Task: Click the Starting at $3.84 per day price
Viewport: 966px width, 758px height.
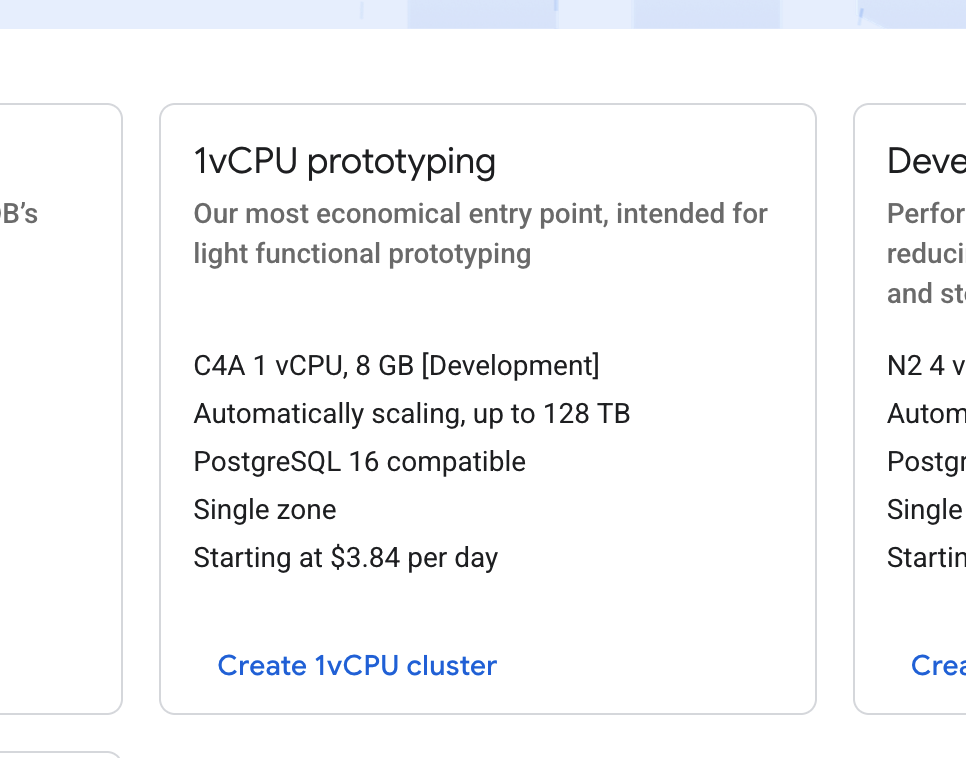Action: tap(346, 557)
